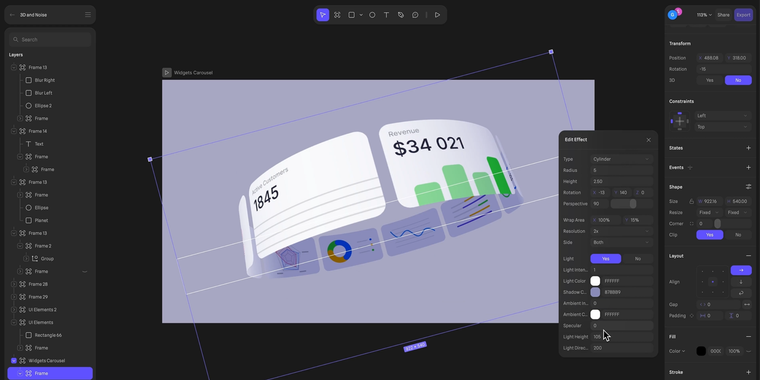The image size is (760, 380).
Task: Open the Light Color white swatch
Action: coord(595,281)
